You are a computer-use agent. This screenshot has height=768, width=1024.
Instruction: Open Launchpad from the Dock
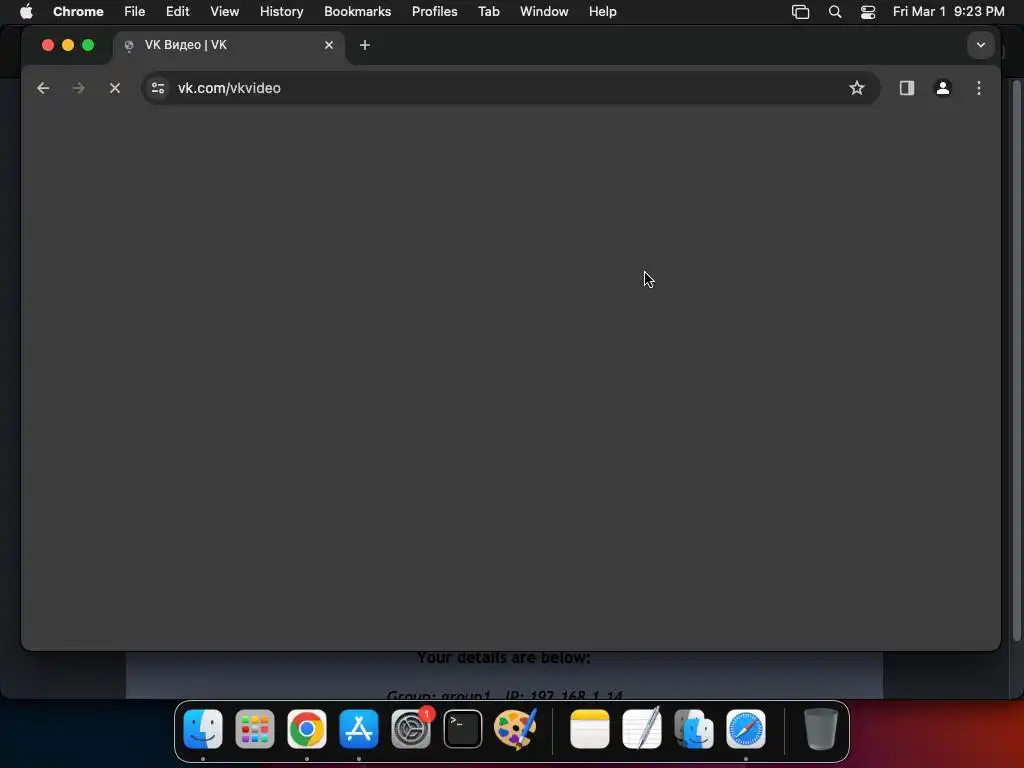[255, 729]
